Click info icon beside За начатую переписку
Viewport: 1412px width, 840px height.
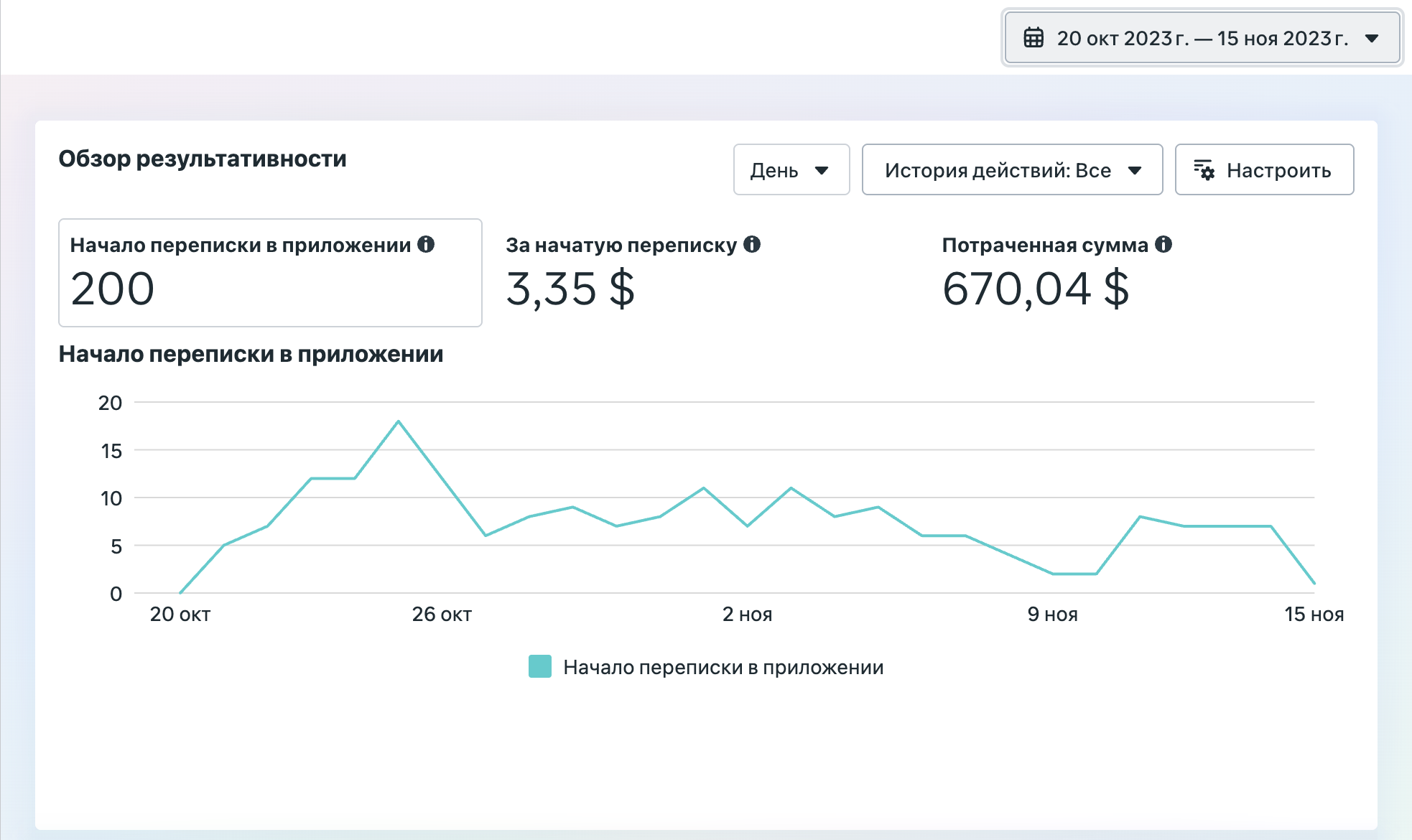[752, 244]
